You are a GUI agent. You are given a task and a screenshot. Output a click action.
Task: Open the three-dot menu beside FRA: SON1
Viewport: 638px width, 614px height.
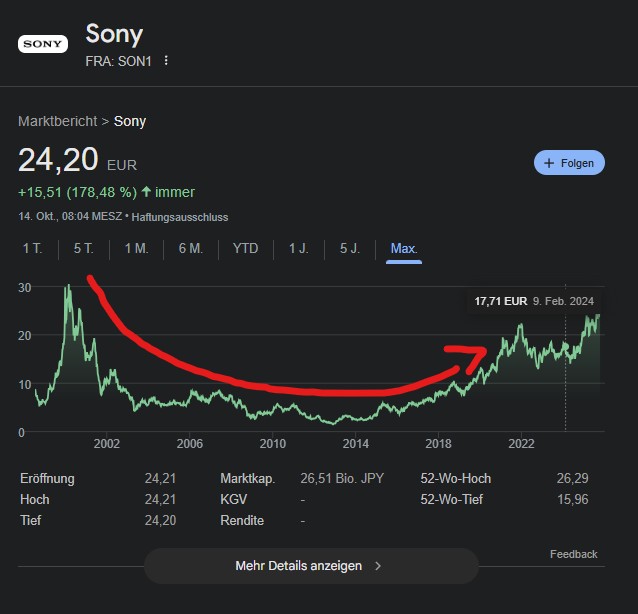166,61
